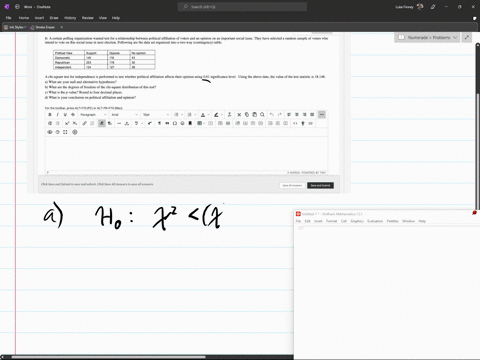Switch to the OneNote Review tab
The height and width of the screenshot is (360, 480).
coord(88,18)
